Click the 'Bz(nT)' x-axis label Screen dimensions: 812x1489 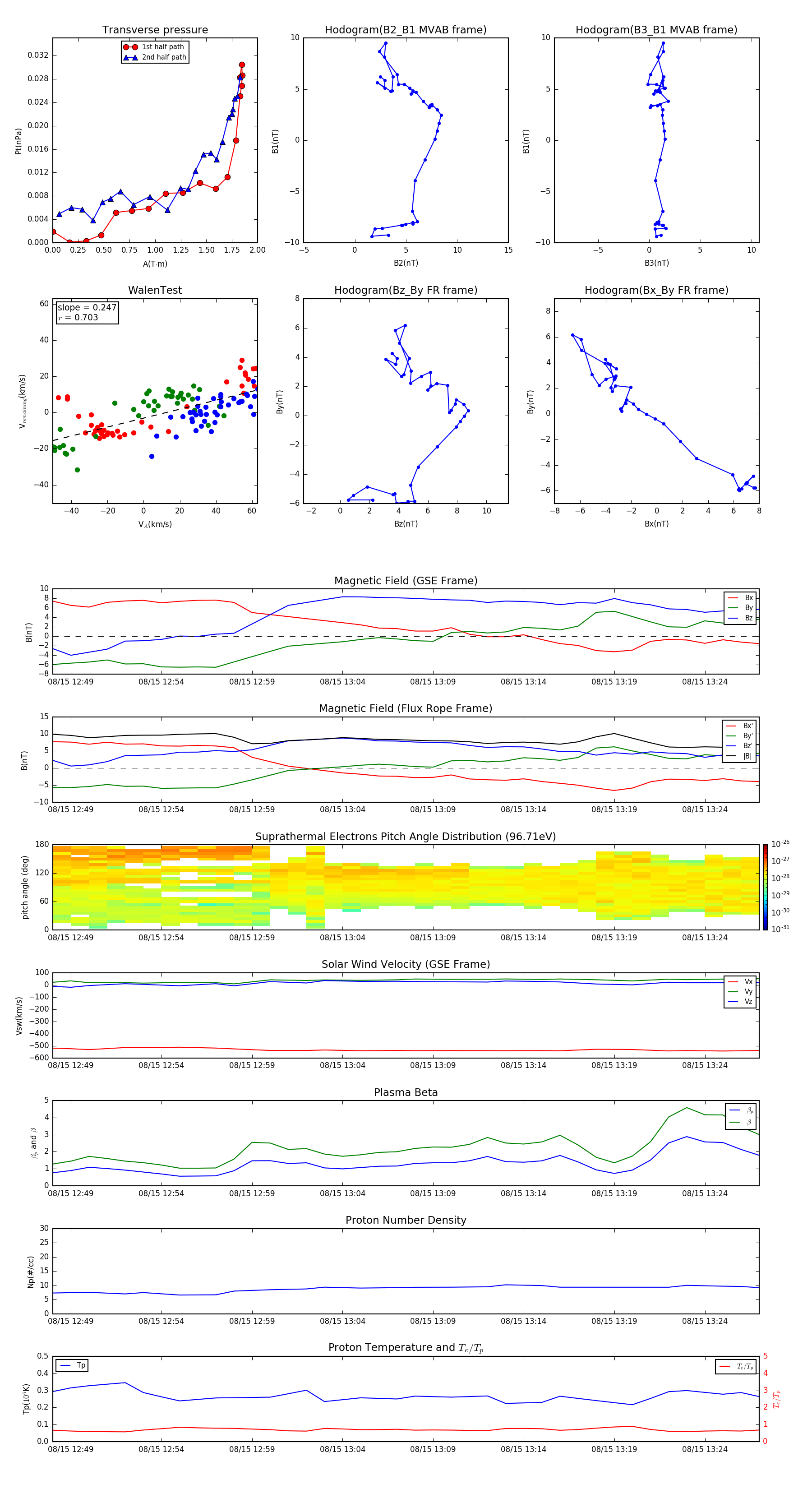pos(406,524)
